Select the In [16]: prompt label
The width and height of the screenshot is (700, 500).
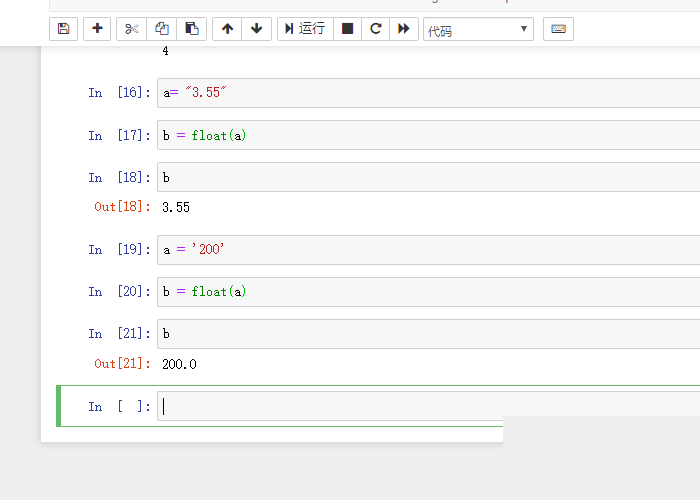119,92
